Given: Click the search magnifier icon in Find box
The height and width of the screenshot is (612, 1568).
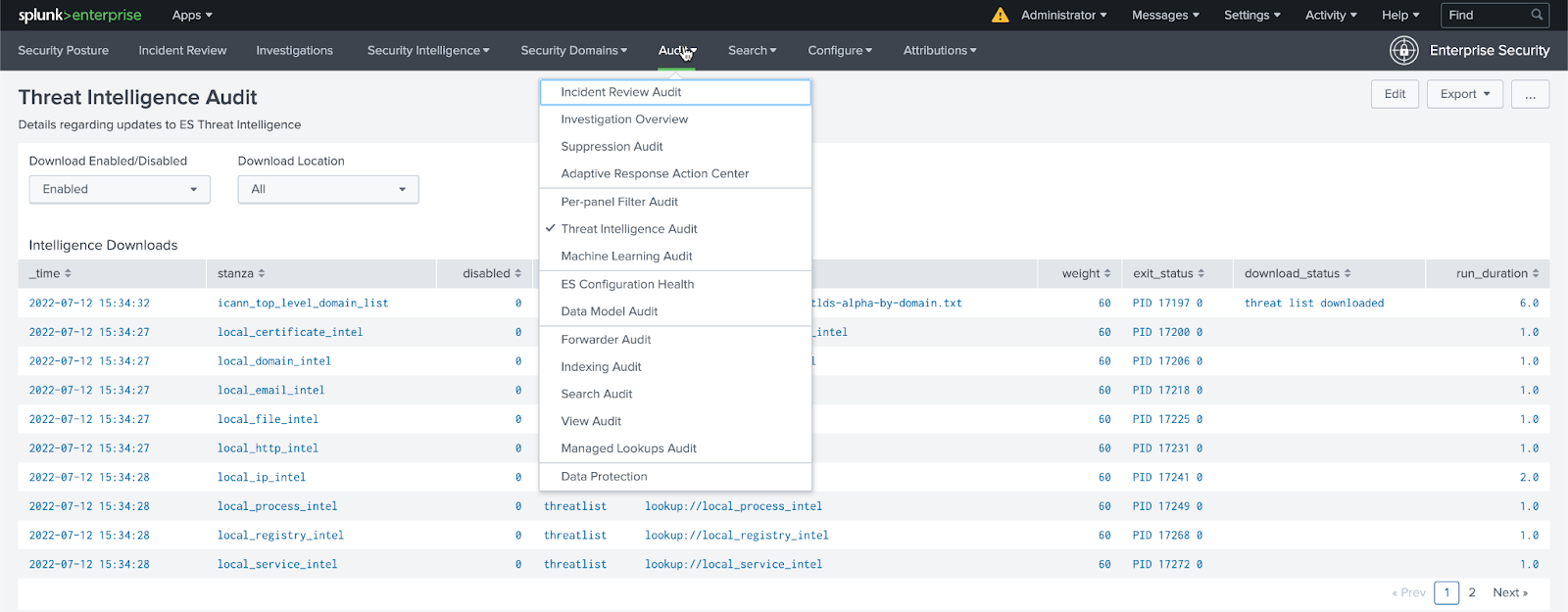Looking at the screenshot, I should (x=1537, y=15).
